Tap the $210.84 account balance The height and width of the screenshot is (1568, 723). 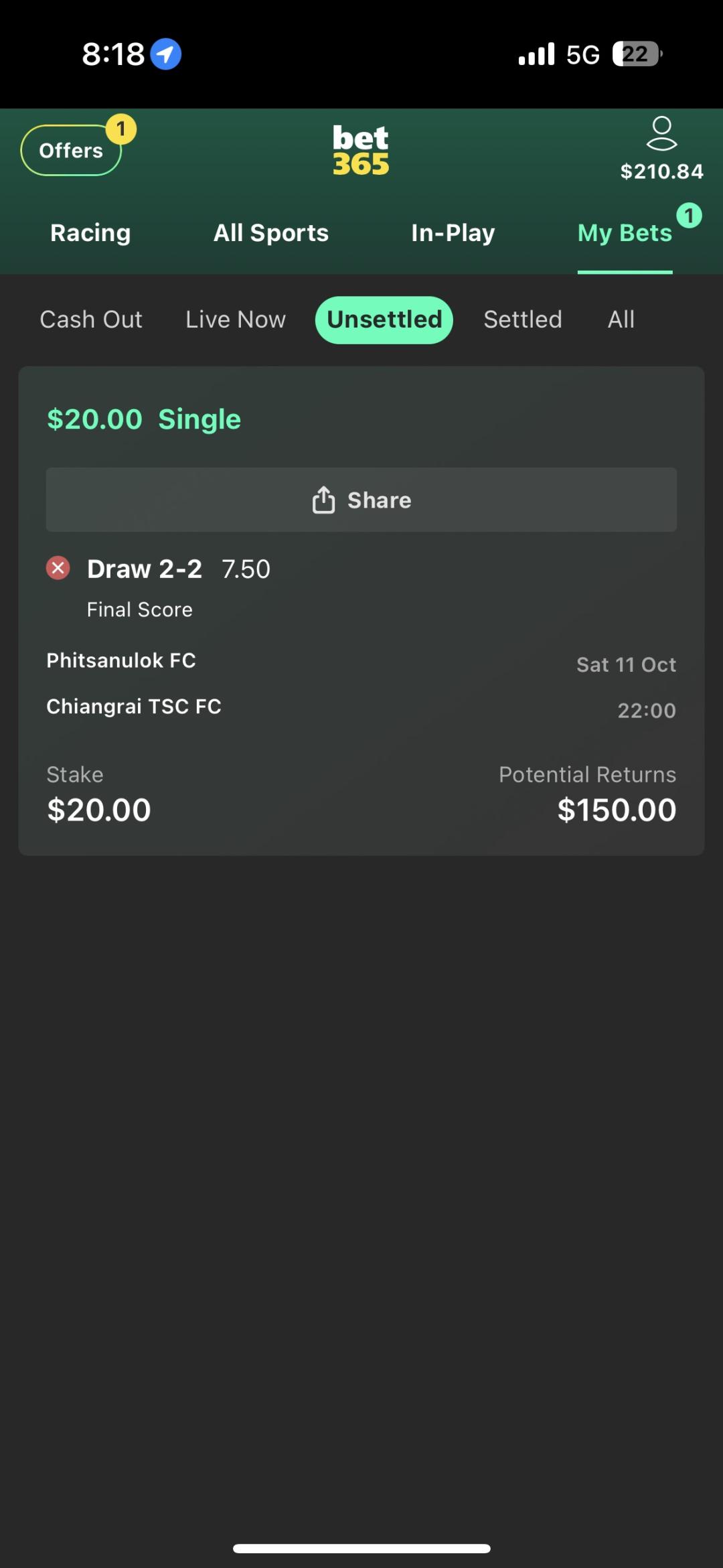pyautogui.click(x=661, y=171)
